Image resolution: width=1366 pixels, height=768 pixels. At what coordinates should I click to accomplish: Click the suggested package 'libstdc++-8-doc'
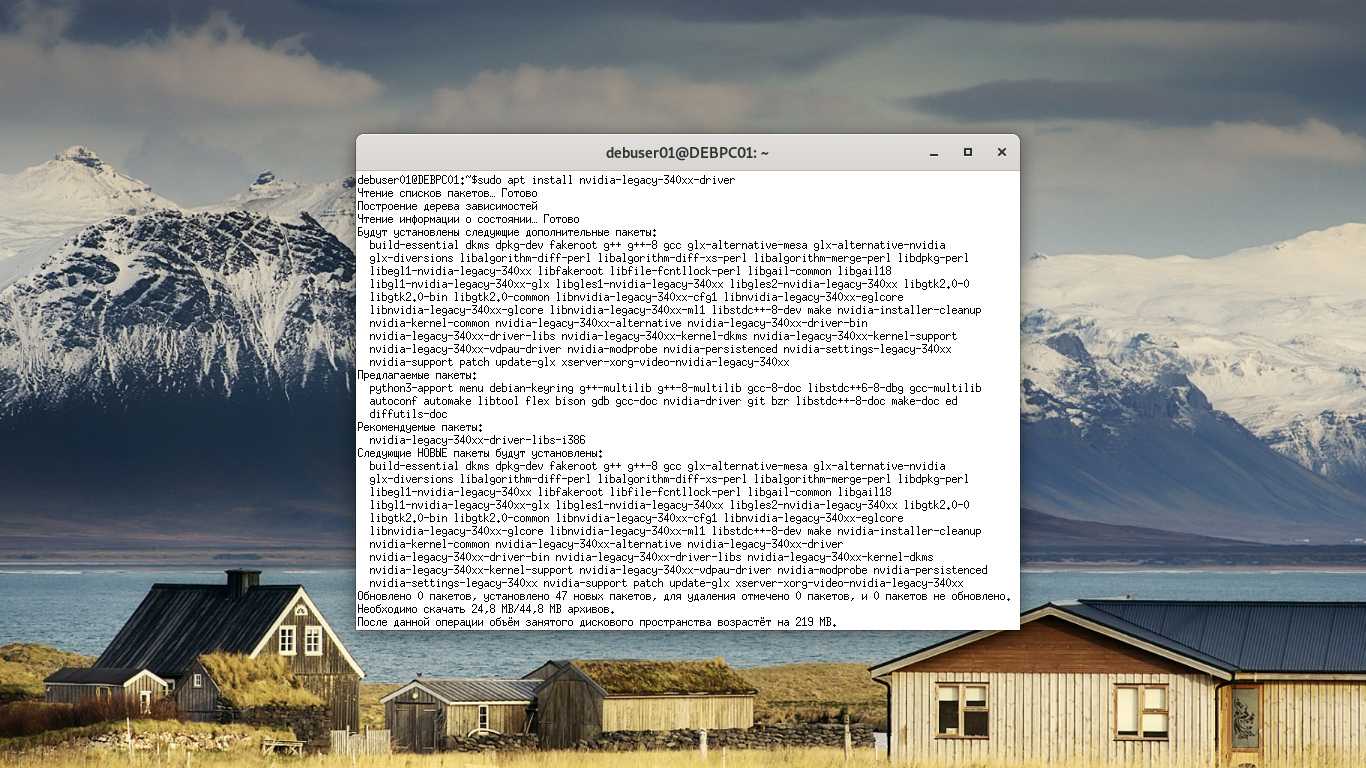click(x=841, y=401)
